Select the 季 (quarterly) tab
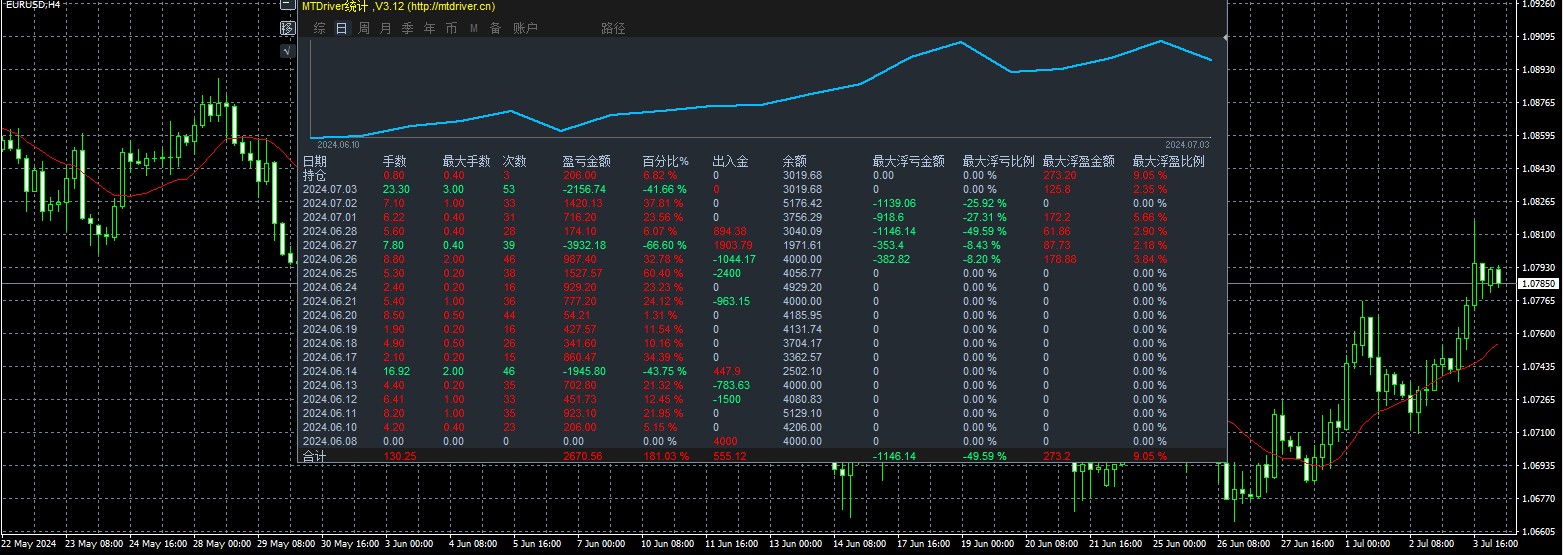 tap(408, 28)
